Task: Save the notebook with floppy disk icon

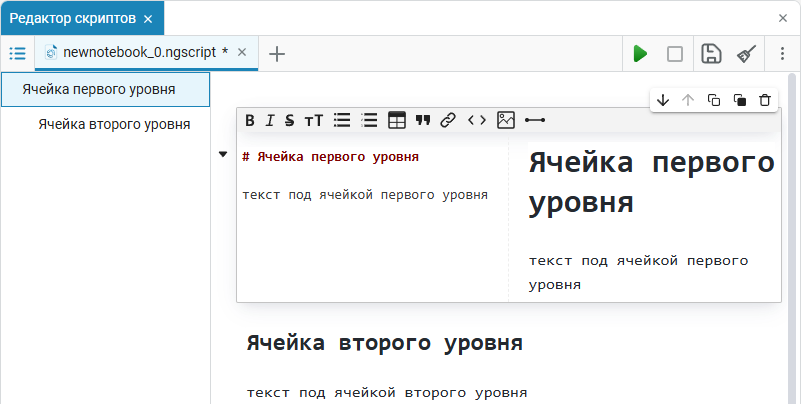Action: click(711, 54)
